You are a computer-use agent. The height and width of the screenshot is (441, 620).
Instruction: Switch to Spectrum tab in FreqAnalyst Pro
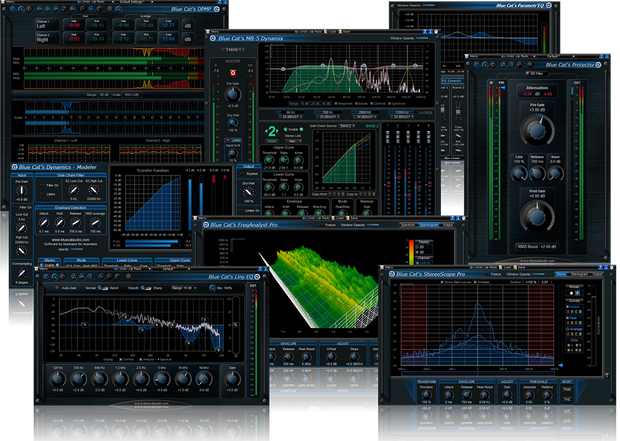(408, 225)
